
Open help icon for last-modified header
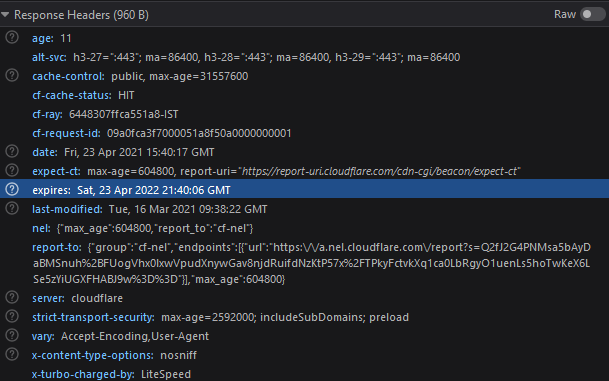click(12, 209)
